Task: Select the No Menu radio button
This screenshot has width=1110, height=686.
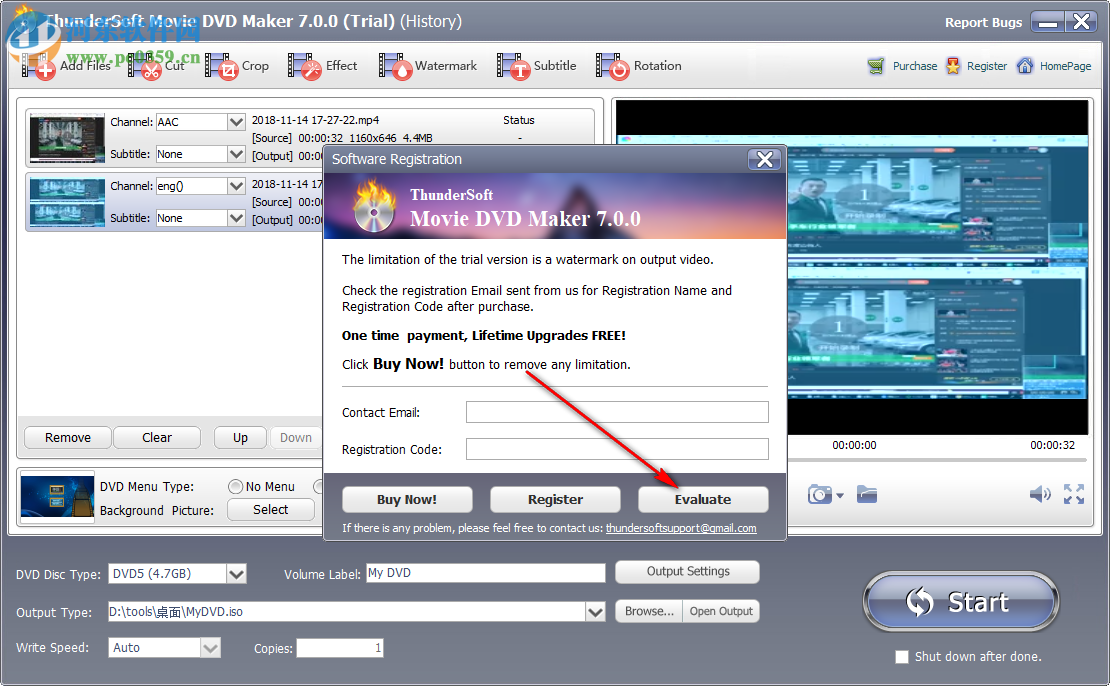Action: pyautogui.click(x=237, y=486)
